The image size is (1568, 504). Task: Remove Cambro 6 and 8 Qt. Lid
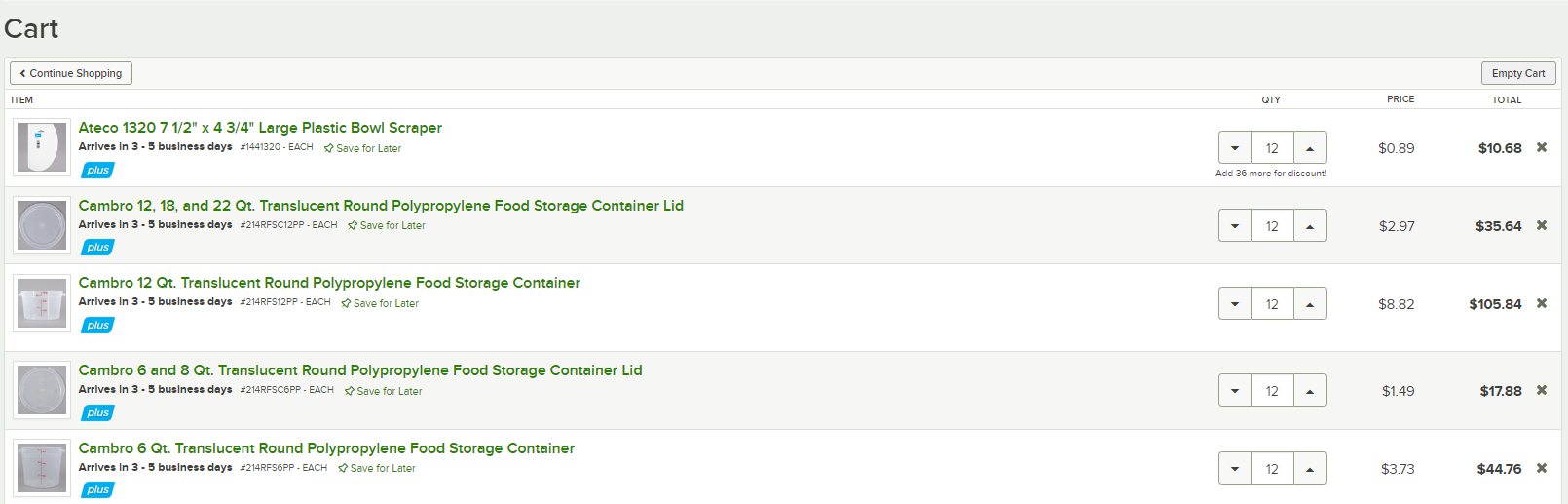pyautogui.click(x=1542, y=390)
